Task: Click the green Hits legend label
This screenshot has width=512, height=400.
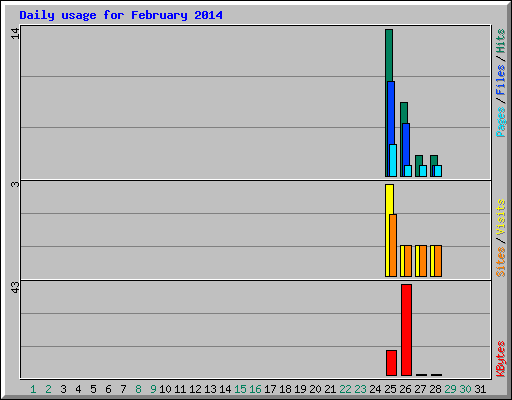Action: (501, 41)
